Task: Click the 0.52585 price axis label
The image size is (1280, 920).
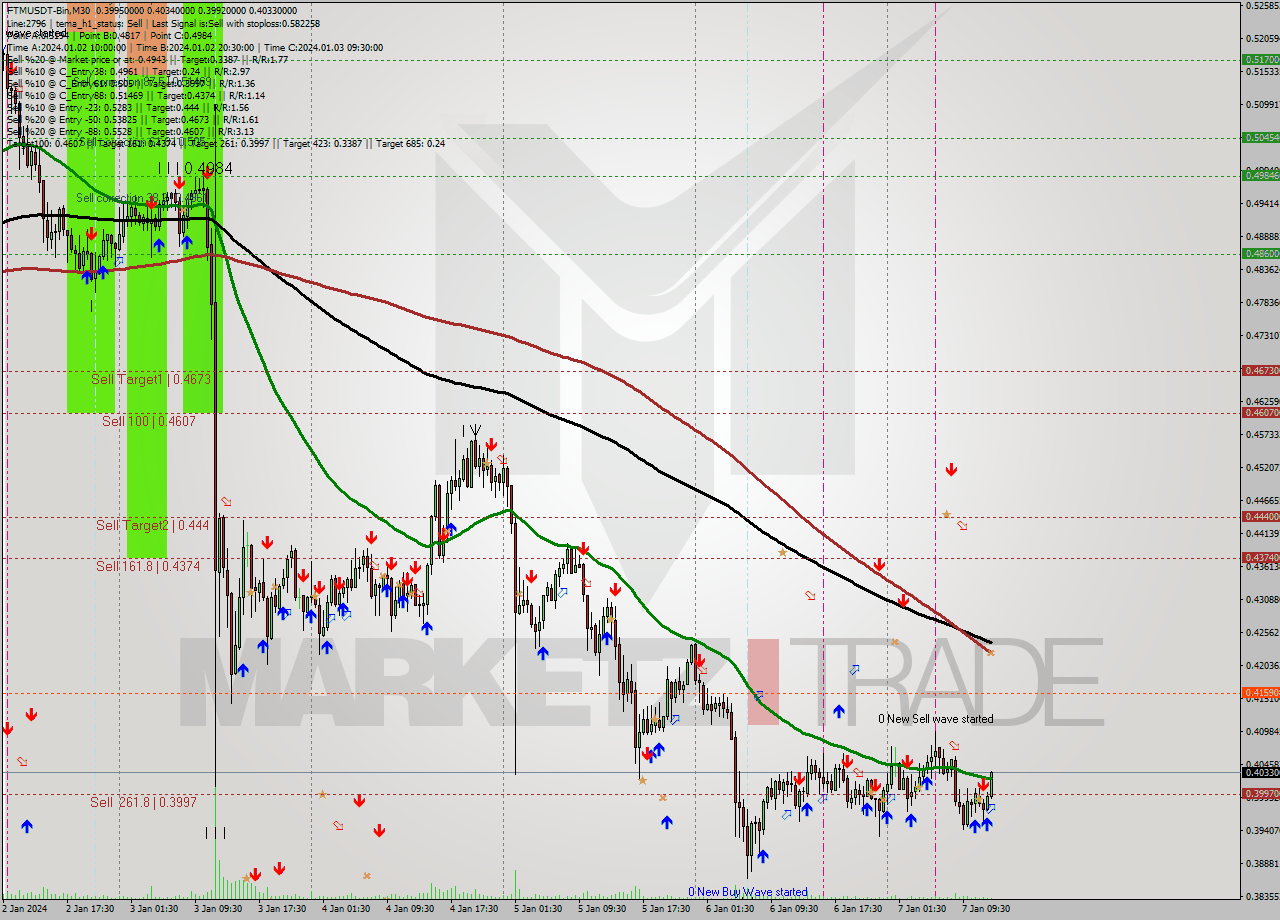Action: click(x=1262, y=6)
